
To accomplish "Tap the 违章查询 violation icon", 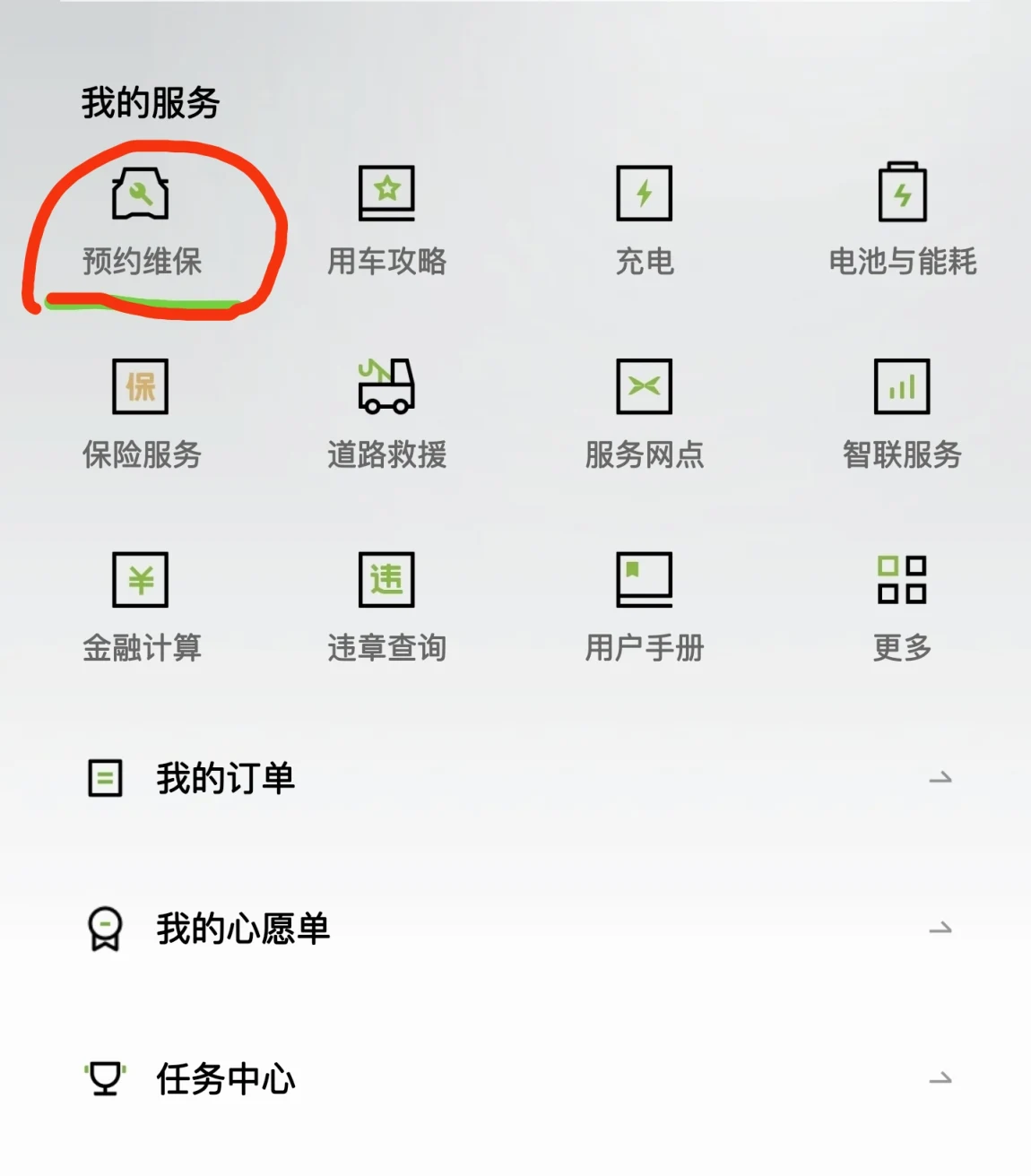I will coord(386,580).
